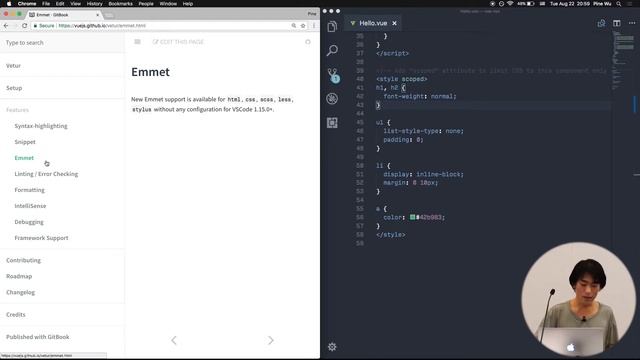Reload the Chrome page
The height and width of the screenshot is (360, 640).
click(24, 25)
